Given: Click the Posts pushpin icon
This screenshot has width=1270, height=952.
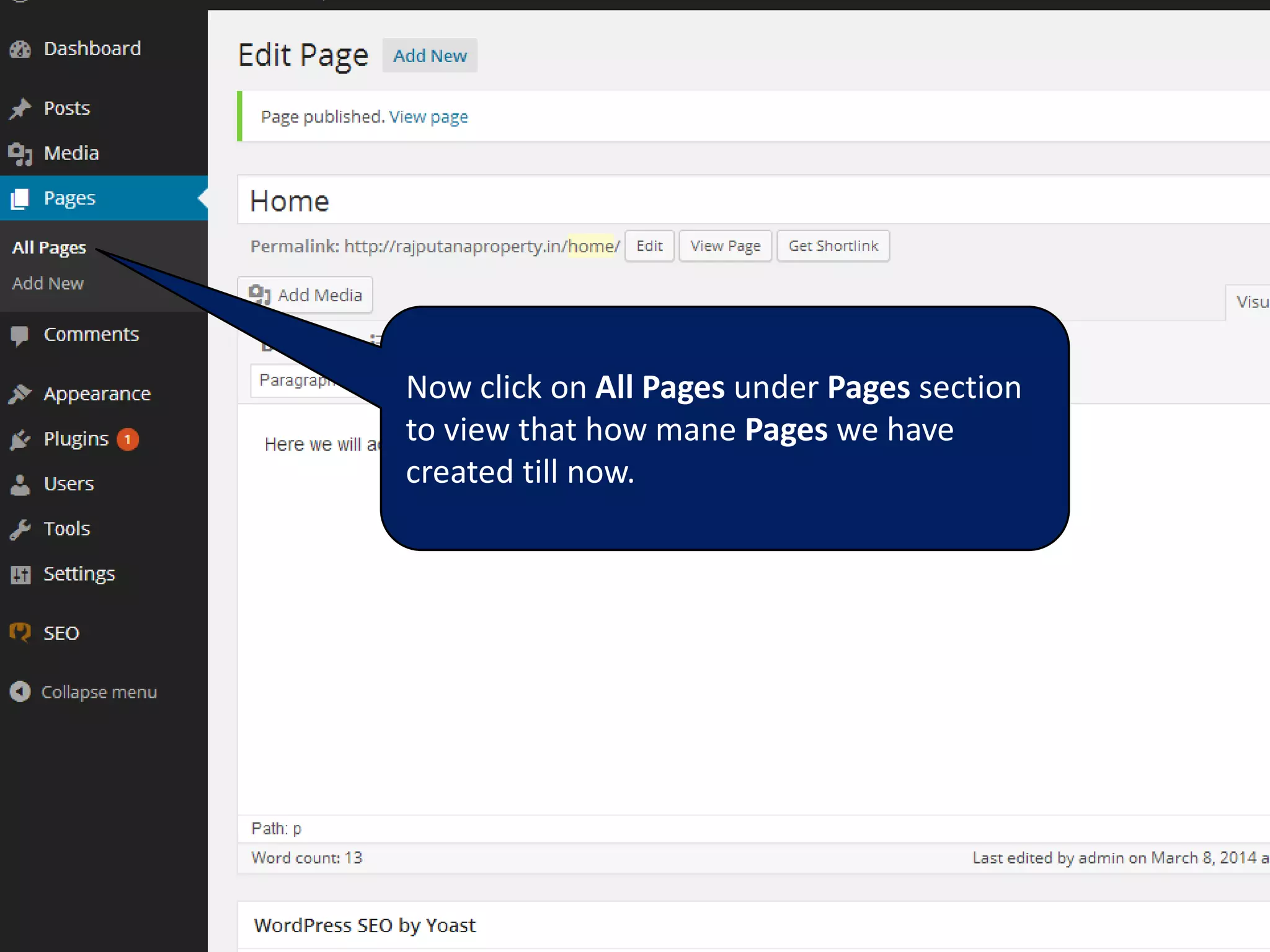Looking at the screenshot, I should point(20,108).
